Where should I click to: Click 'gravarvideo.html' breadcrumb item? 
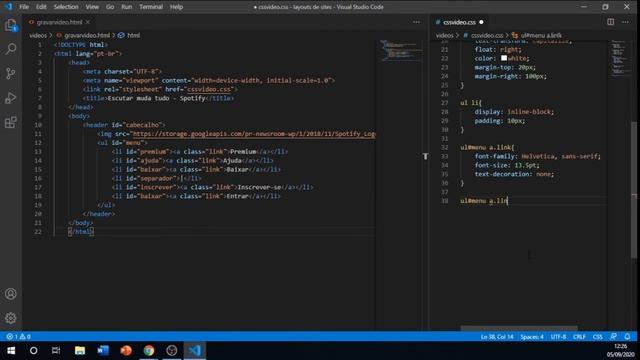[87, 36]
